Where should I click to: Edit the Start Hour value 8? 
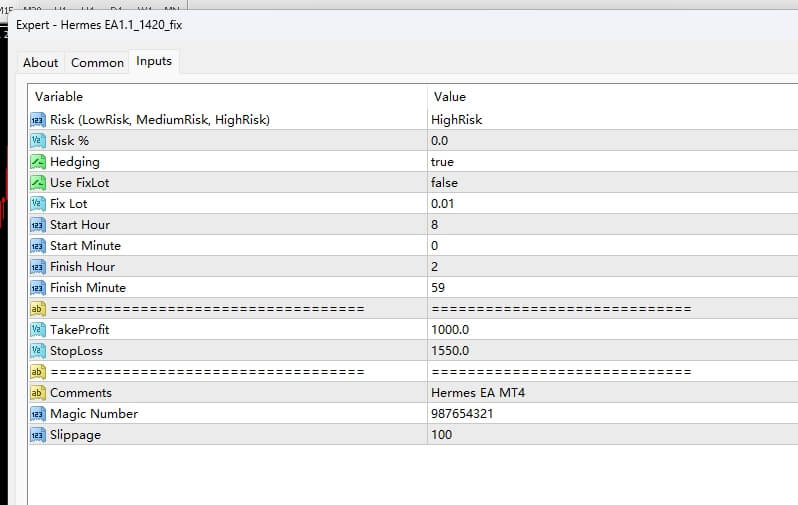coord(613,225)
